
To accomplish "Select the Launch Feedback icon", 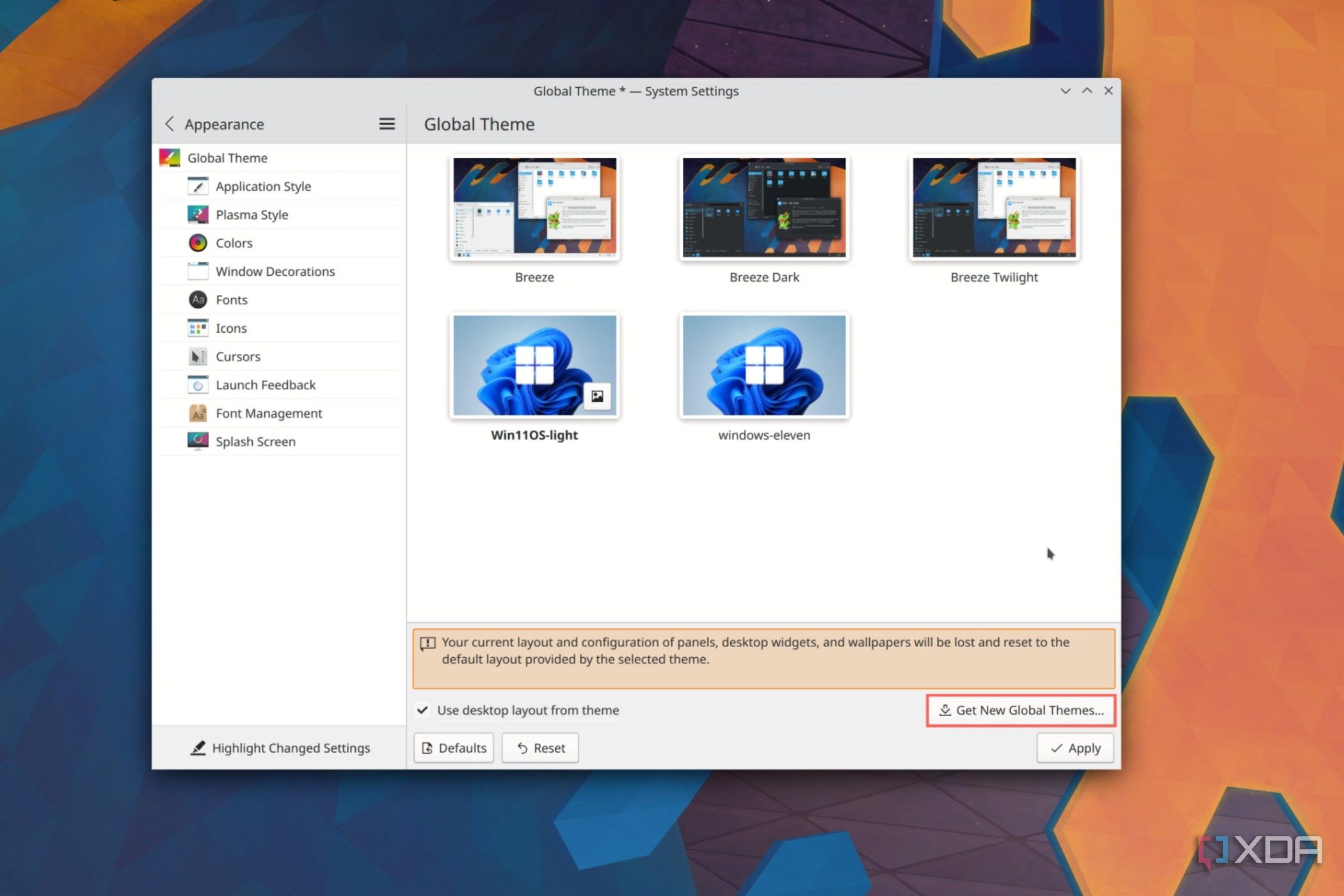I will click(198, 385).
